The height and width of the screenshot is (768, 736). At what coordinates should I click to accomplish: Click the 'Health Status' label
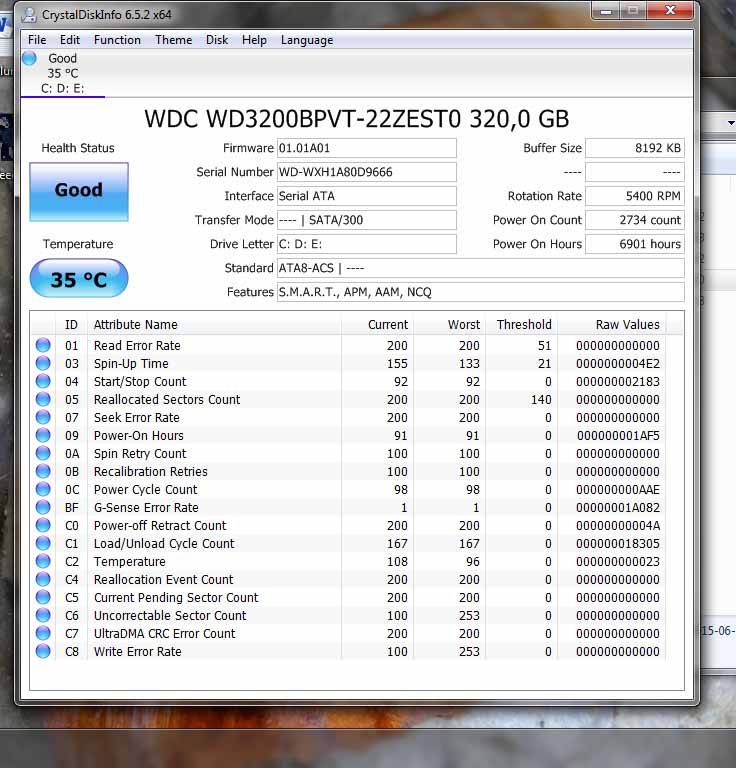[x=78, y=148]
